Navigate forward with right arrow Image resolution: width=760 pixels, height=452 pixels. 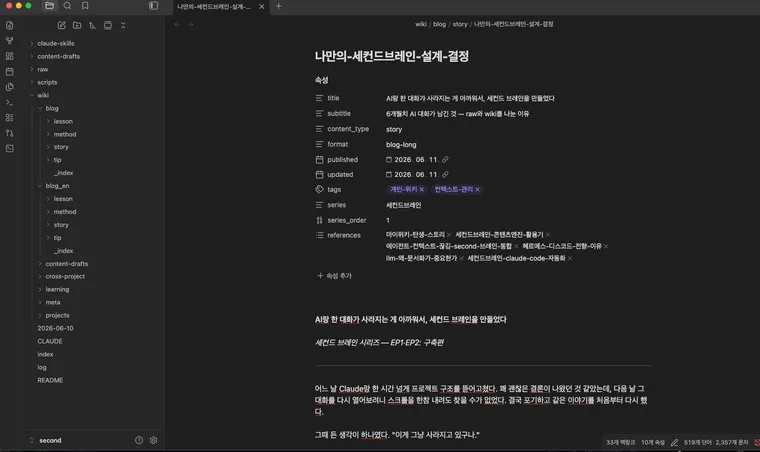(190, 24)
